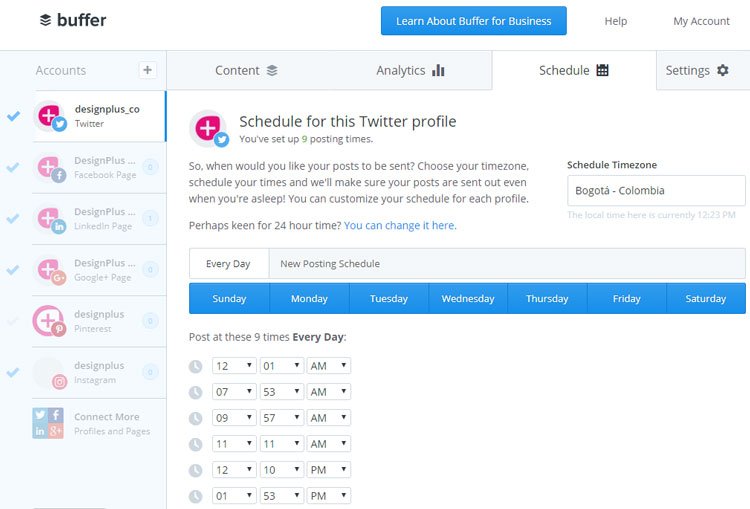Open hour dropdown showing 11
The height and width of the screenshot is (509, 750).
[234, 444]
